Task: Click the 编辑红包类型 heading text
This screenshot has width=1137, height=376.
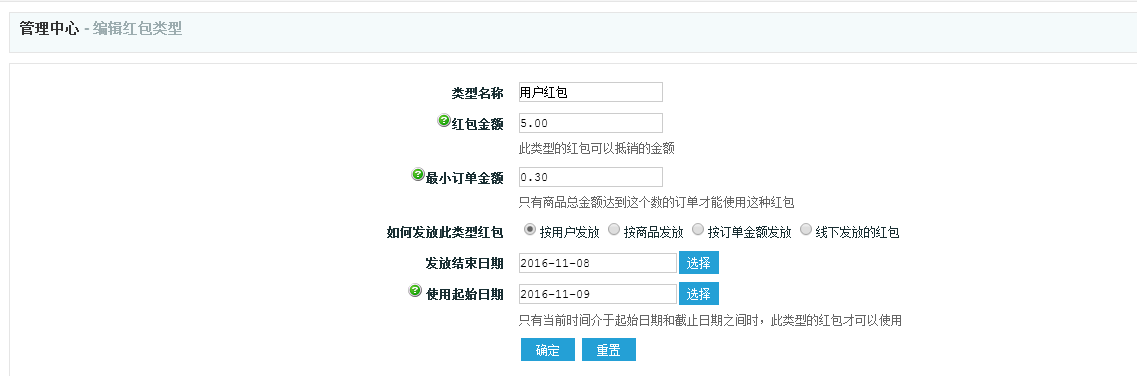Action: [x=138, y=30]
